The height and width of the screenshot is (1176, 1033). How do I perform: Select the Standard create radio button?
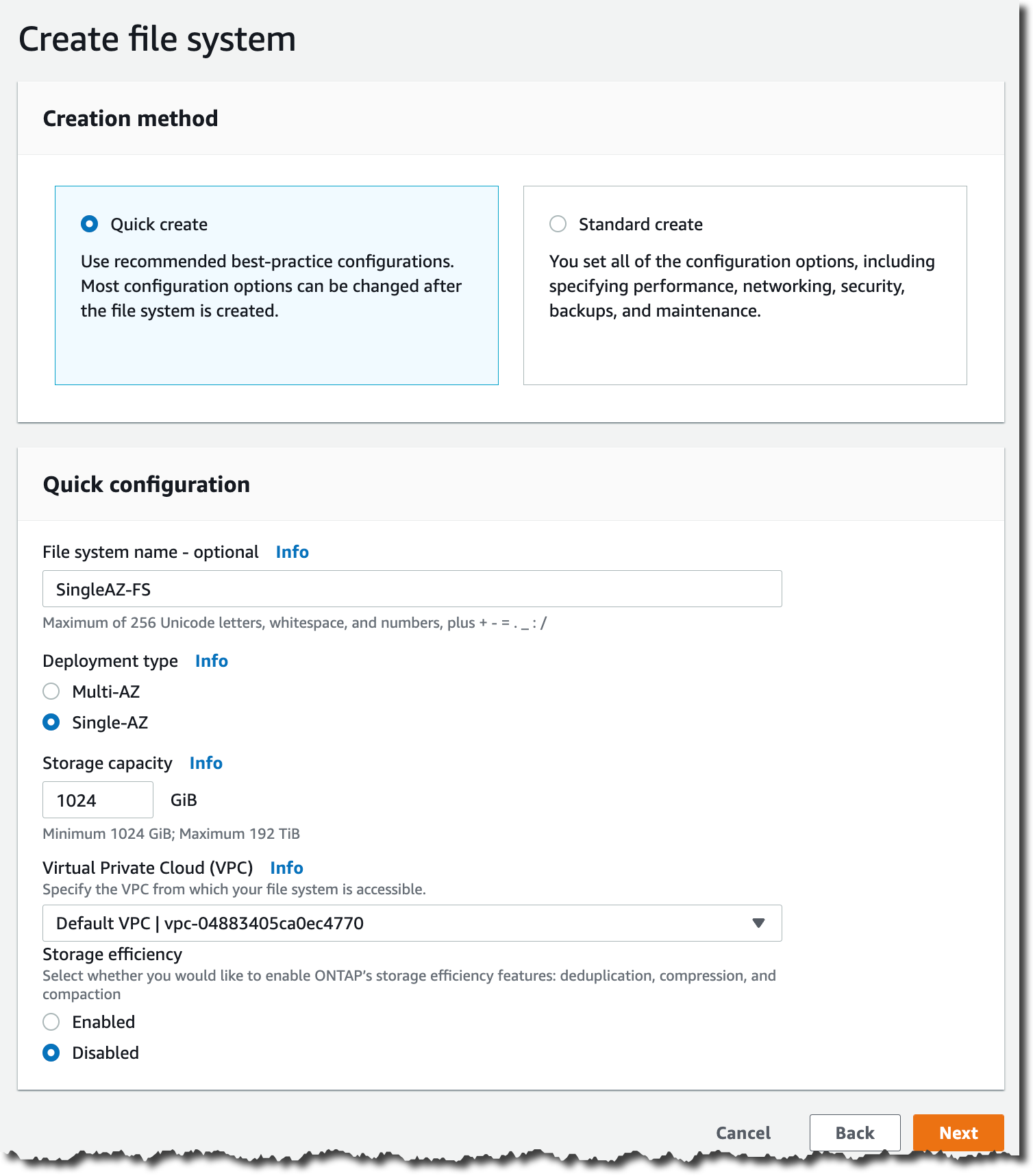558,224
